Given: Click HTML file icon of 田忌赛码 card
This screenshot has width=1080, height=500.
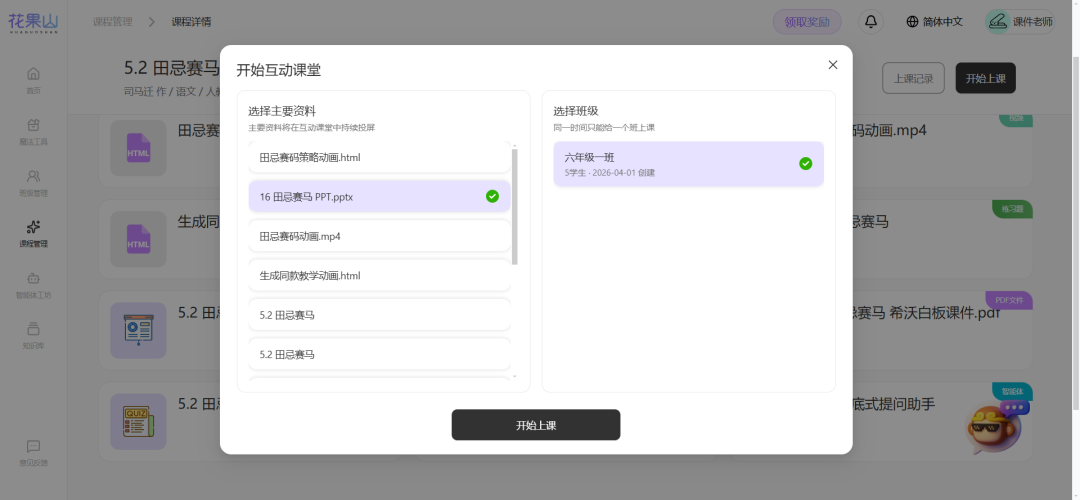Looking at the screenshot, I should (x=138, y=148).
